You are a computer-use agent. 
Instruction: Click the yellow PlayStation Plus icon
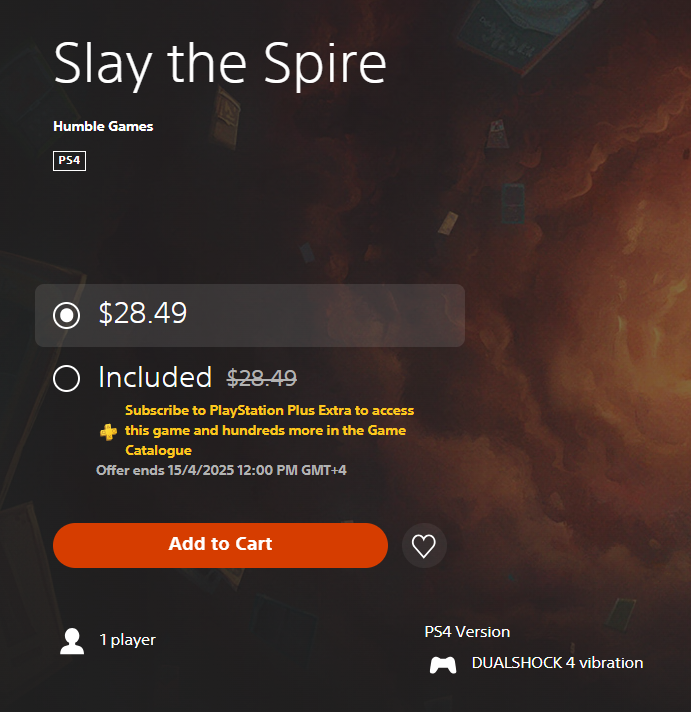point(108,431)
